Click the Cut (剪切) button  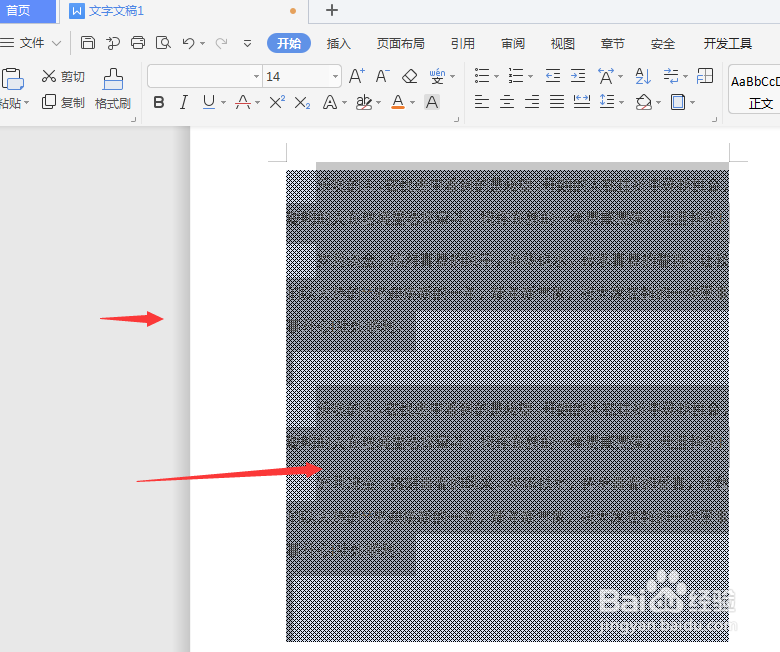pyautogui.click(x=64, y=77)
